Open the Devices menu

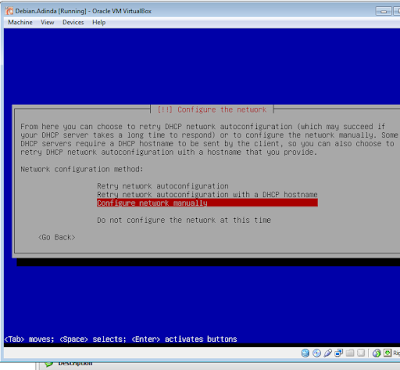73,22
